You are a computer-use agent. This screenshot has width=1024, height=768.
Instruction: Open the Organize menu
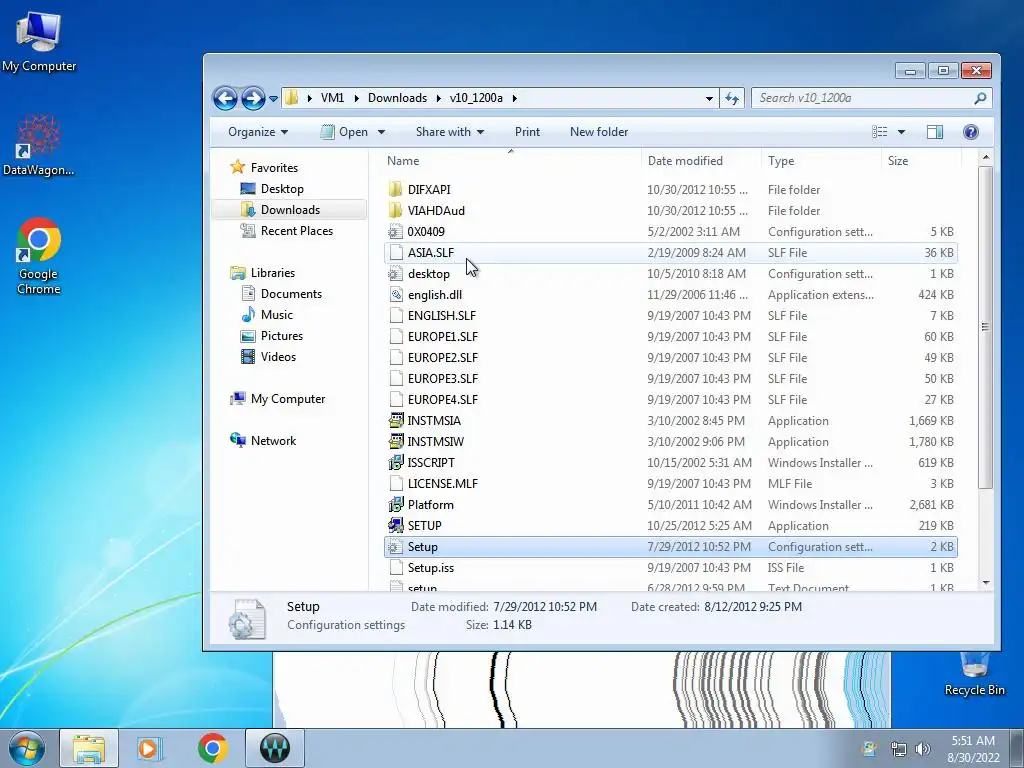coord(258,132)
